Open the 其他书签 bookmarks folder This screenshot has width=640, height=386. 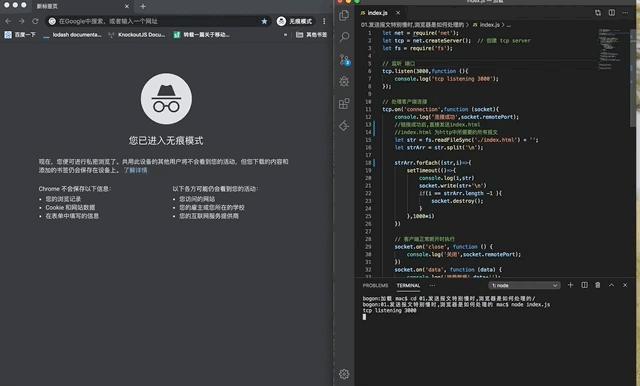311,35
